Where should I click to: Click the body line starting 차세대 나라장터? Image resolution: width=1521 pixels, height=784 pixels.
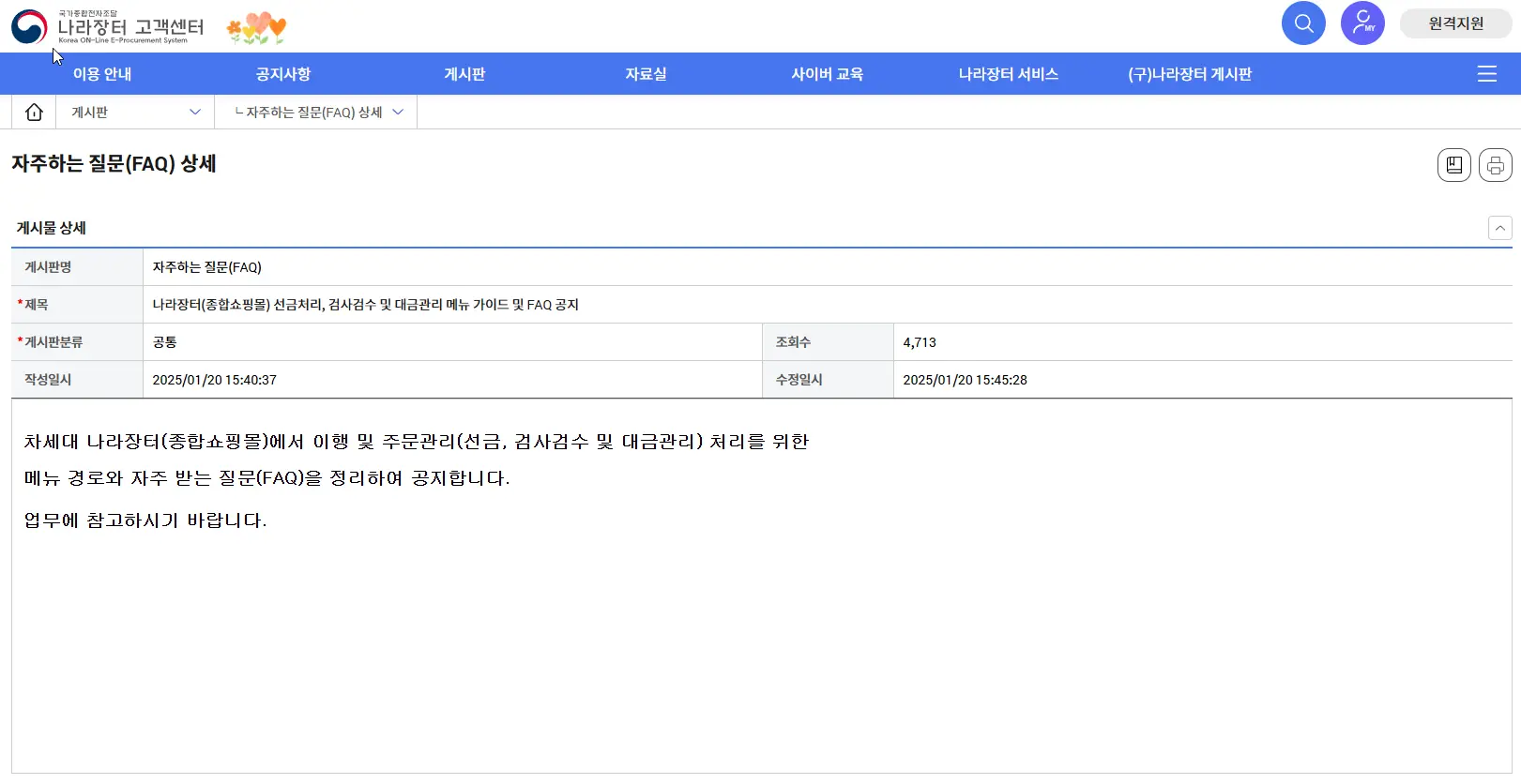417,442
